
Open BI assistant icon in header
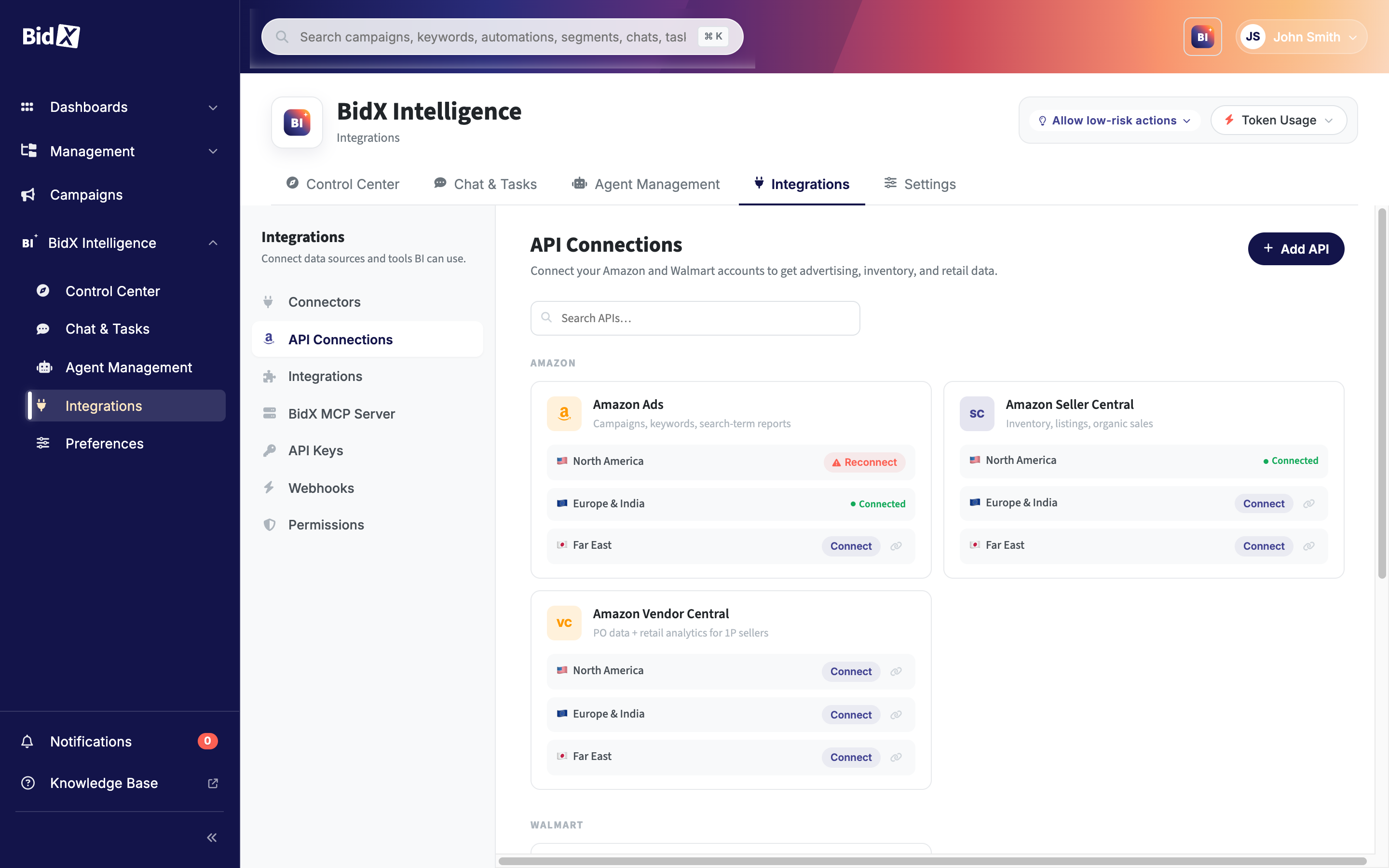1202,37
